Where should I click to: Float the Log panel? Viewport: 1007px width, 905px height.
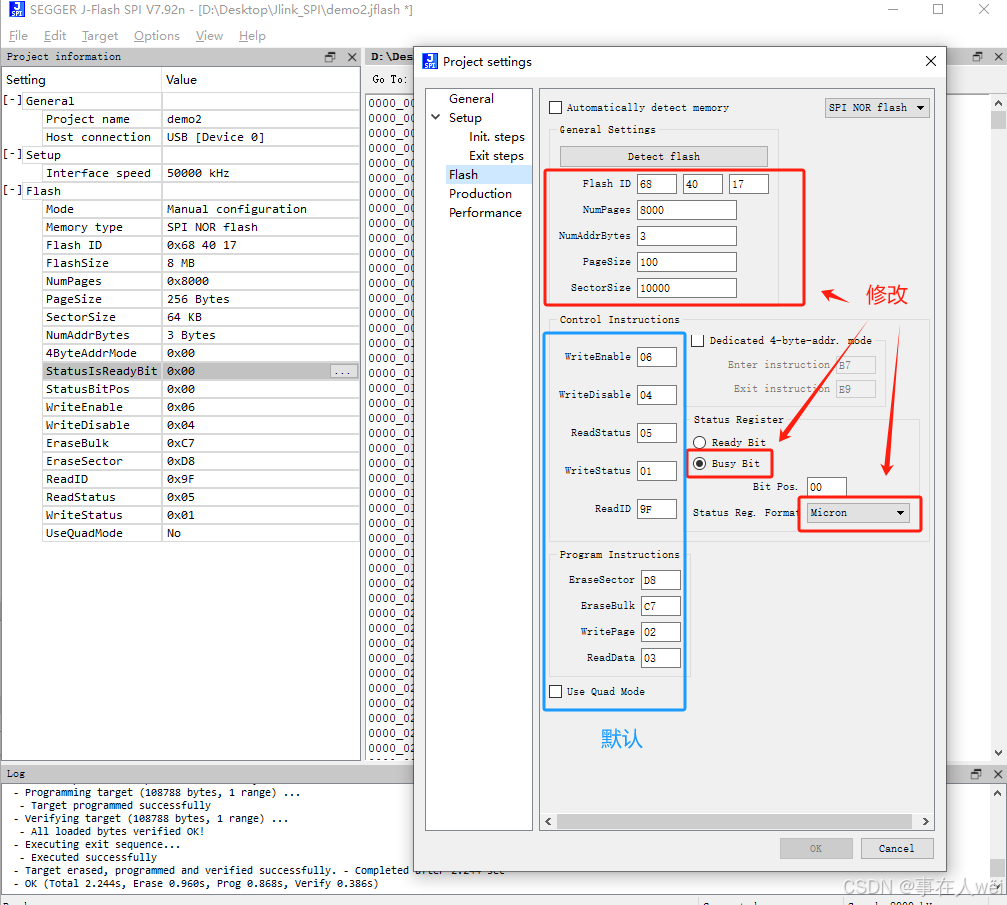tap(976, 774)
